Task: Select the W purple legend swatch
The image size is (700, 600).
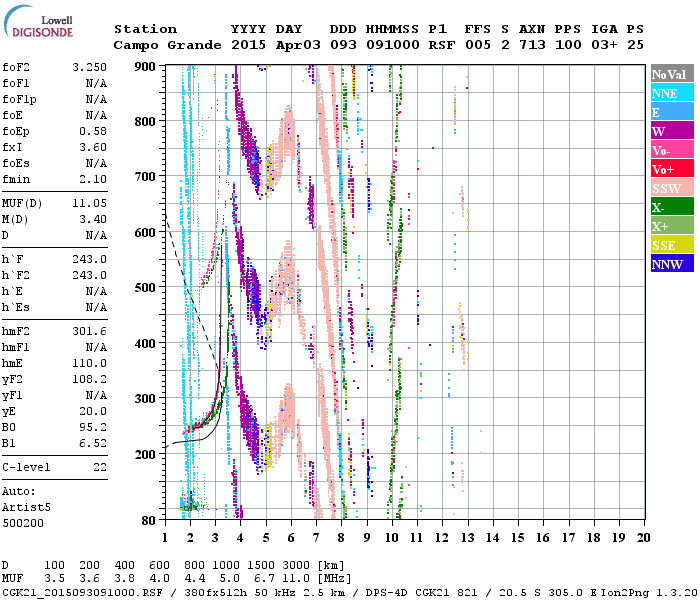Action: 672,131
